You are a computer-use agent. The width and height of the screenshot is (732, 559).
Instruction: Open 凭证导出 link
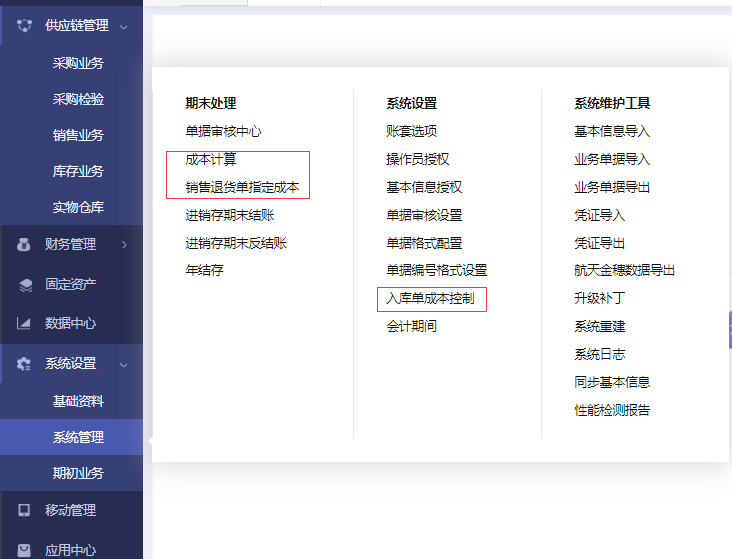pyautogui.click(x=599, y=243)
